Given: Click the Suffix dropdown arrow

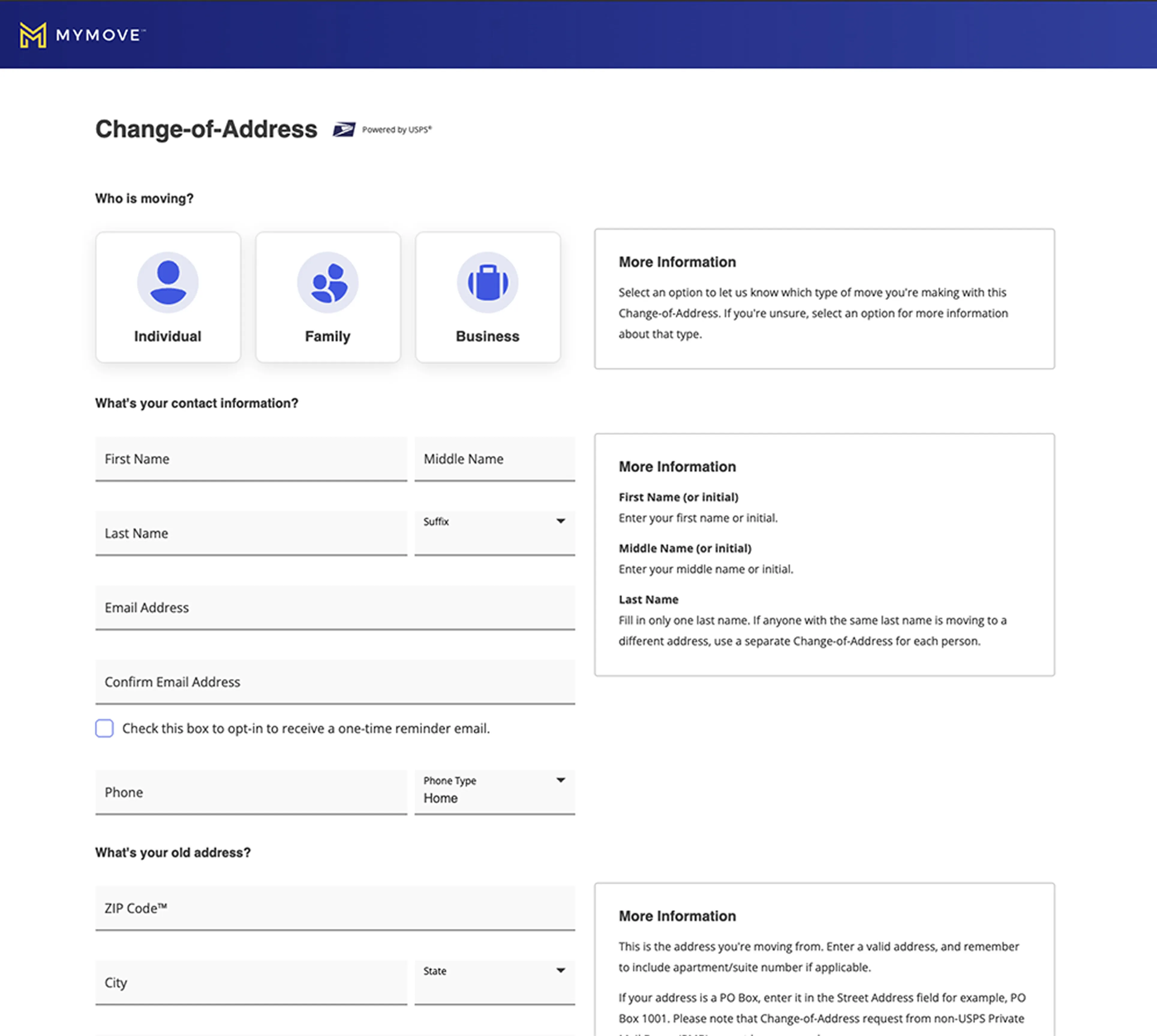Looking at the screenshot, I should click(x=561, y=521).
